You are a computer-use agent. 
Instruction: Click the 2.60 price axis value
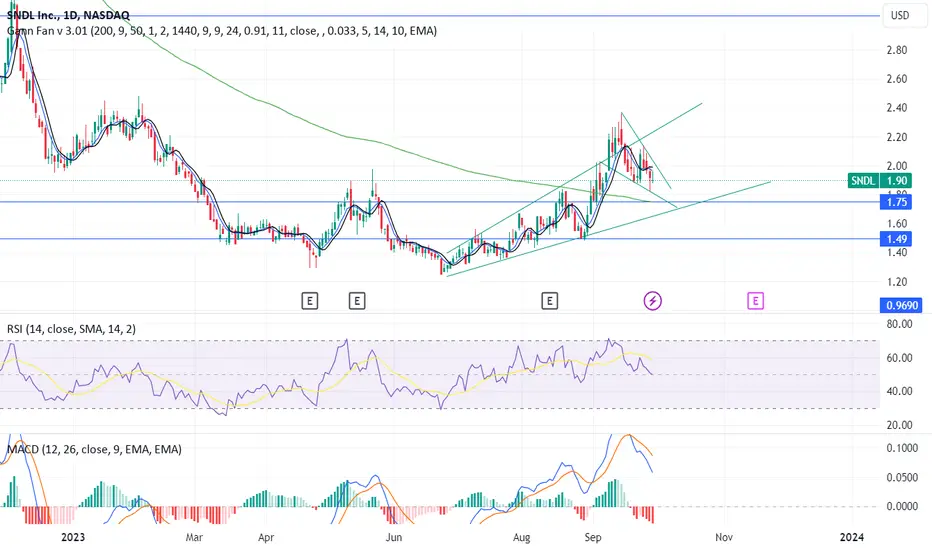[896, 78]
